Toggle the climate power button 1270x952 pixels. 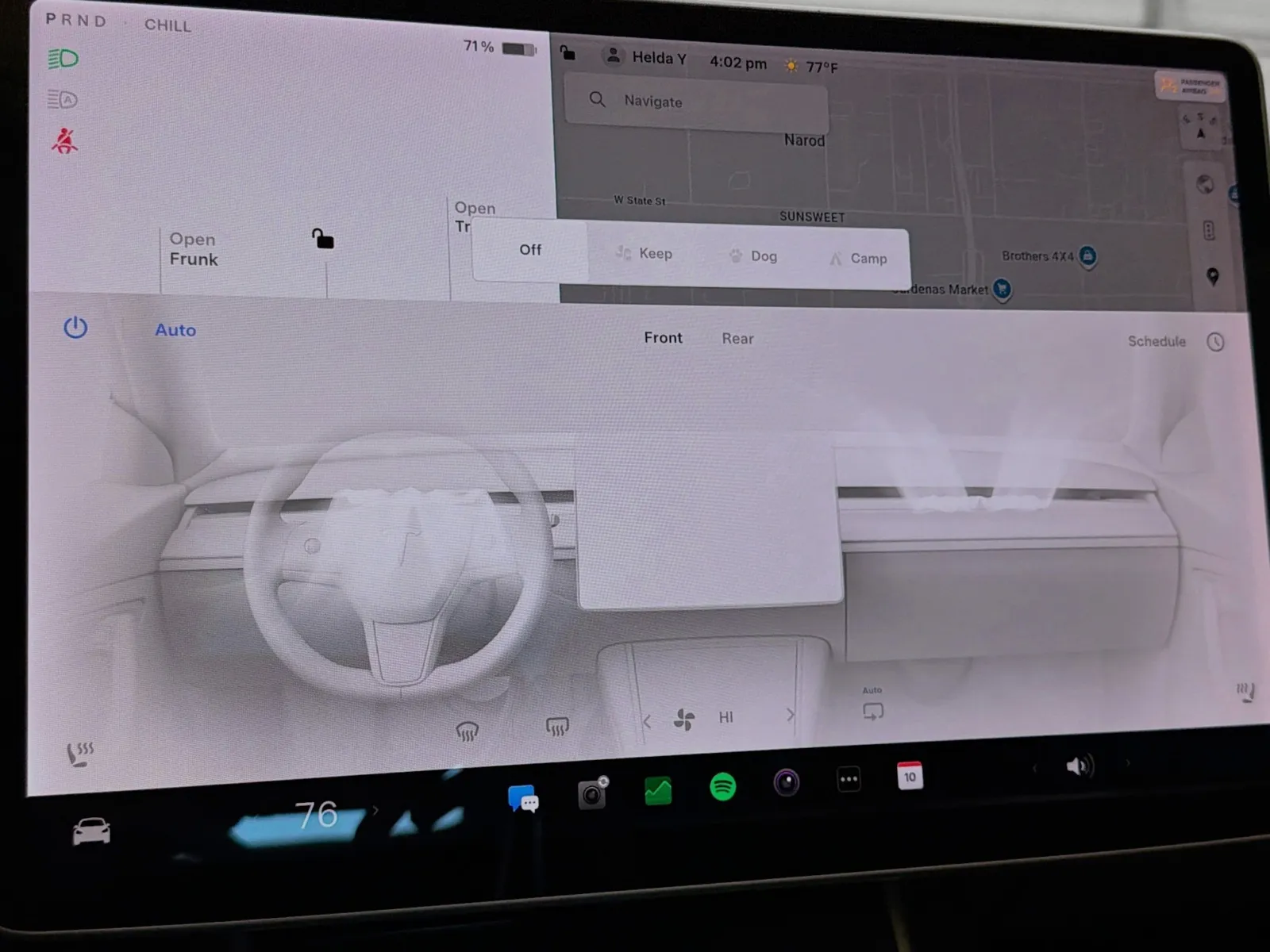tap(75, 328)
